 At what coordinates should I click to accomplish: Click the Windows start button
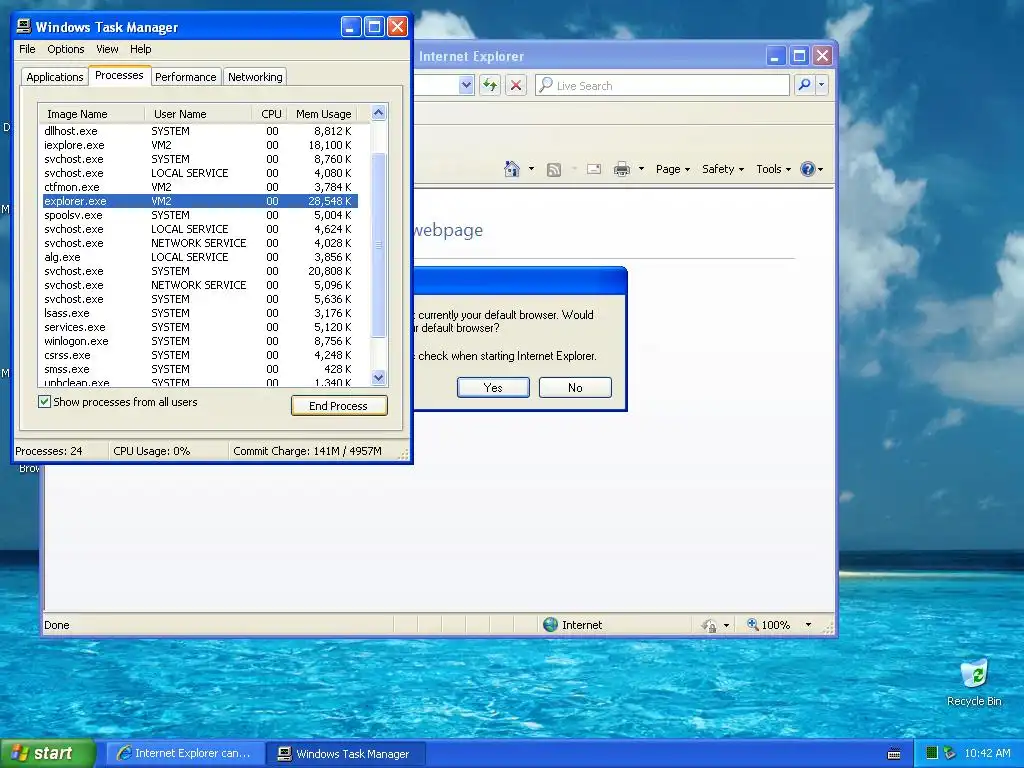(x=48, y=753)
